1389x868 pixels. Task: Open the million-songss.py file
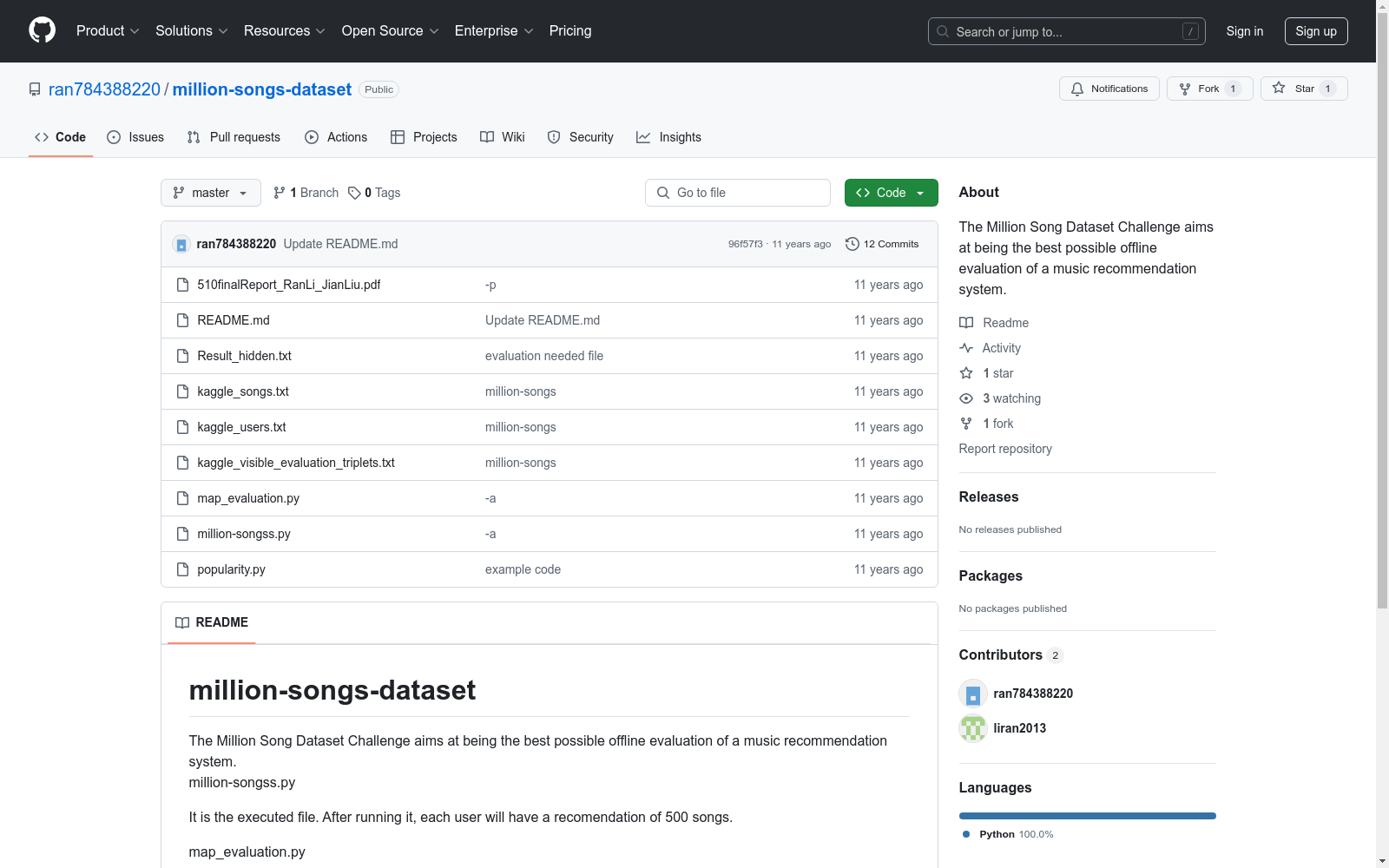pyautogui.click(x=244, y=534)
